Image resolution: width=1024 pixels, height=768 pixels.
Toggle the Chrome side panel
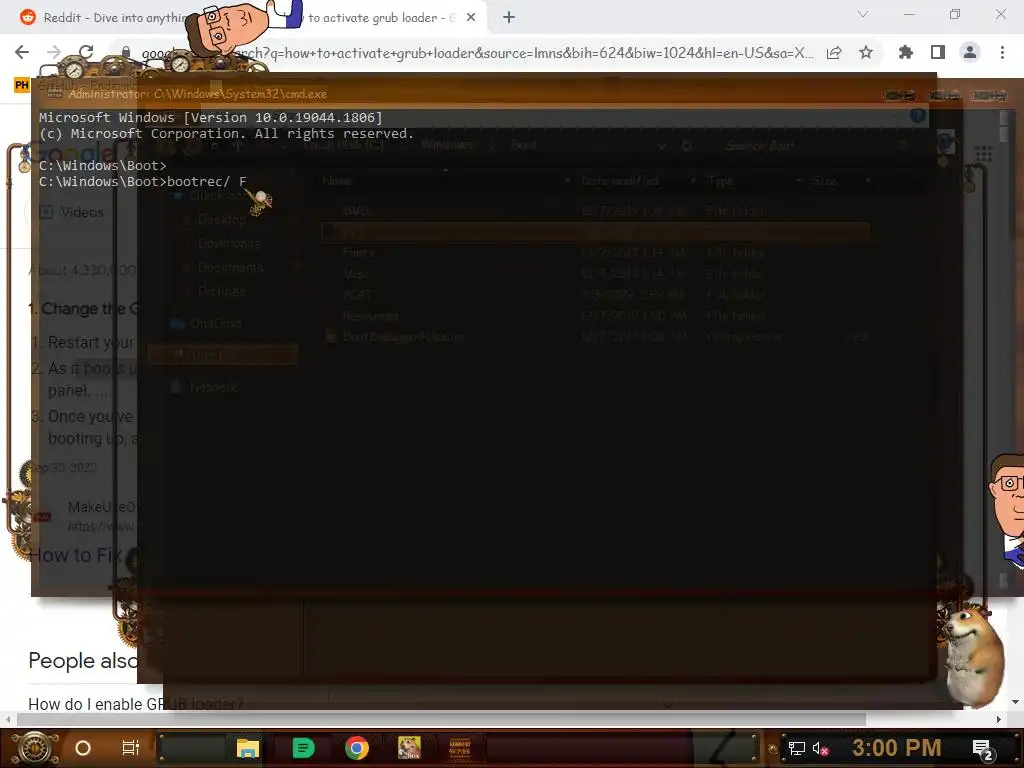pos(938,52)
